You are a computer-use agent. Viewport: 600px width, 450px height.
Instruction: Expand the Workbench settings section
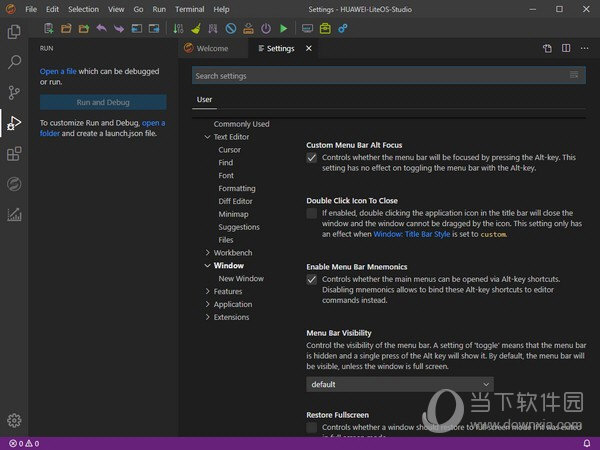click(207, 253)
